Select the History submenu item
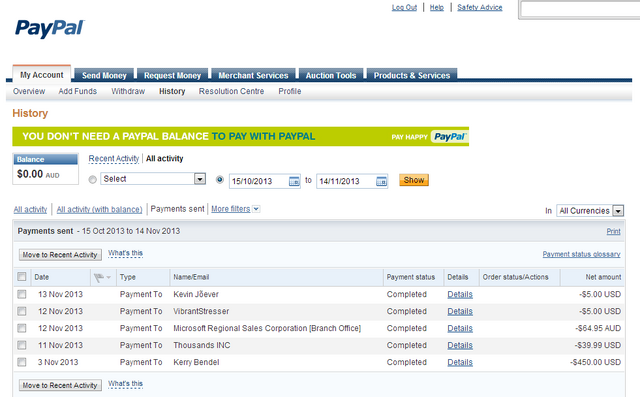Screen dimensions: 640x397 pyautogui.click(x=172, y=91)
